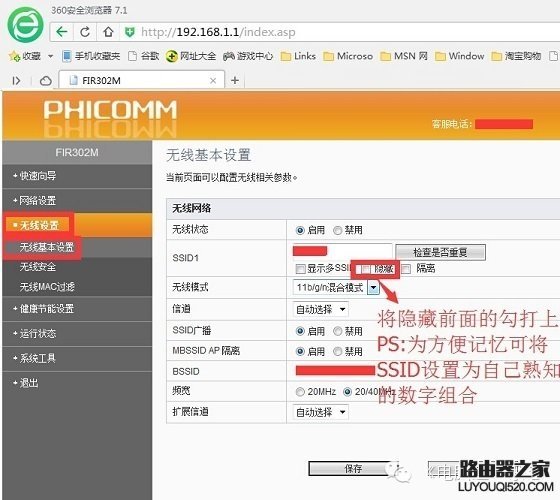The height and width of the screenshot is (500, 560).
Task: Open the 手机收藏夹 bookmark
Action: [x=91, y=56]
